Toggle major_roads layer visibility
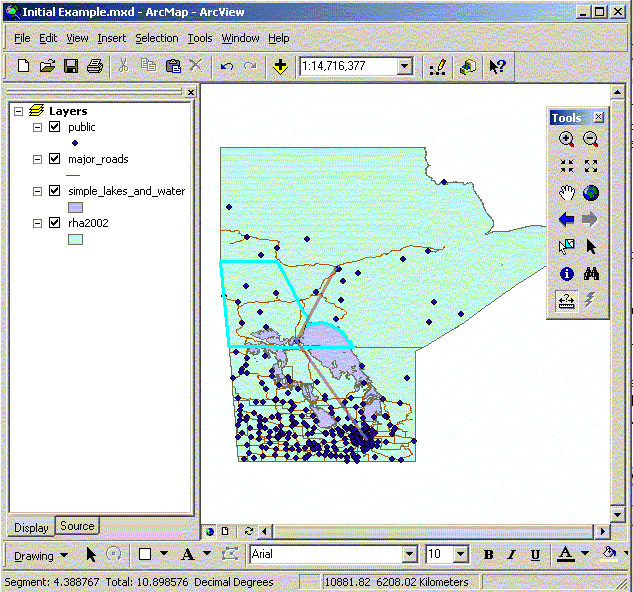The height and width of the screenshot is (592, 633). 55,159
